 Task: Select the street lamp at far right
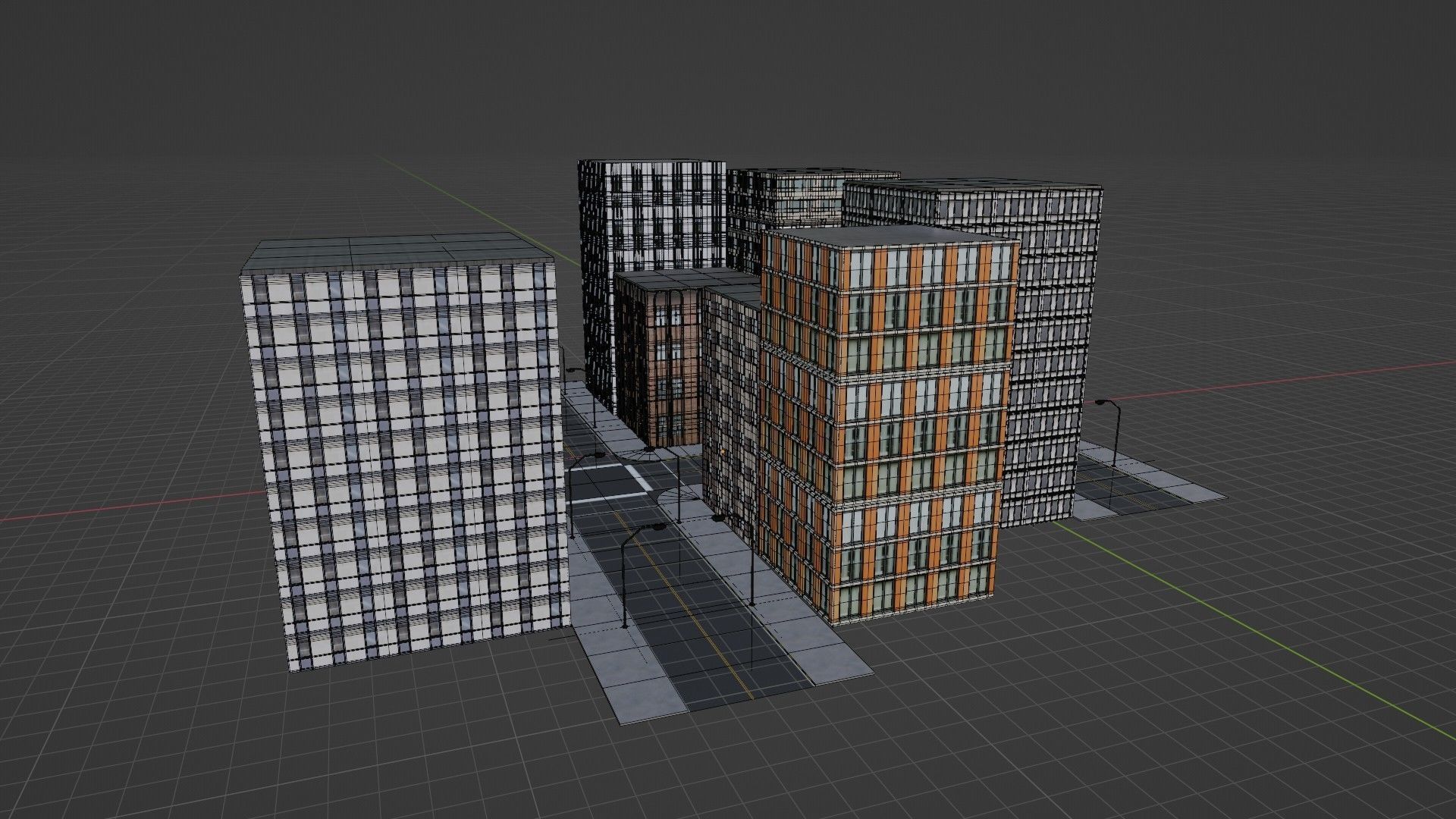(1111, 432)
